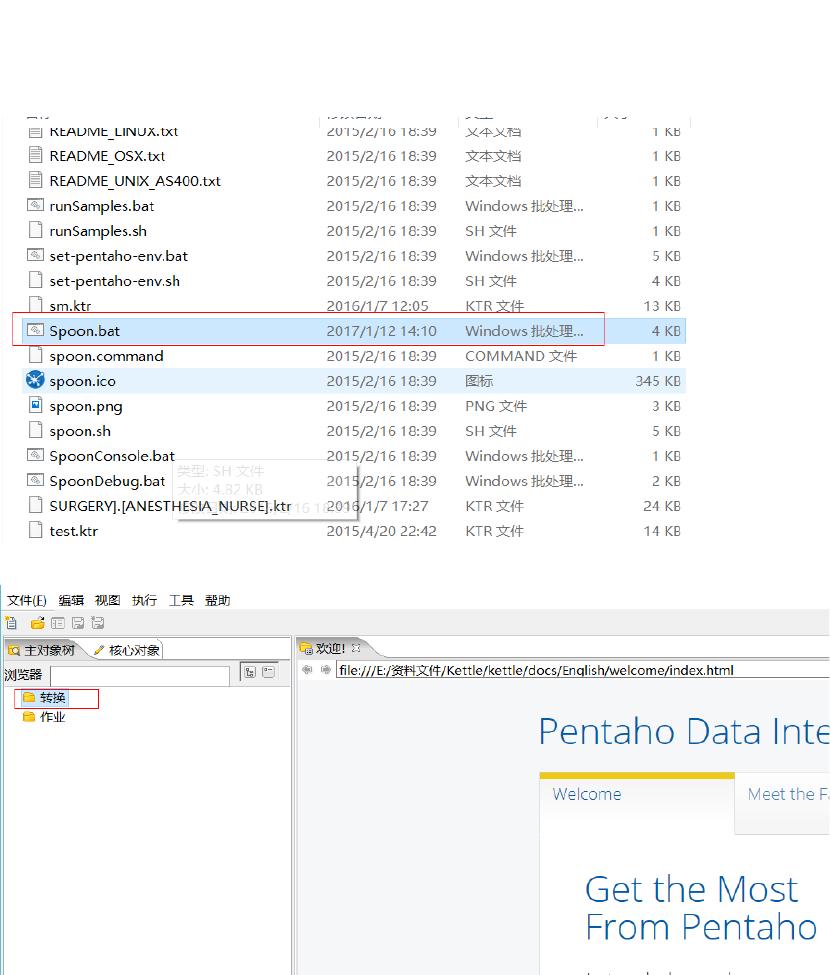The image size is (831, 975).
Task: Click the runSamples.bat file icon
Action: click(35, 205)
